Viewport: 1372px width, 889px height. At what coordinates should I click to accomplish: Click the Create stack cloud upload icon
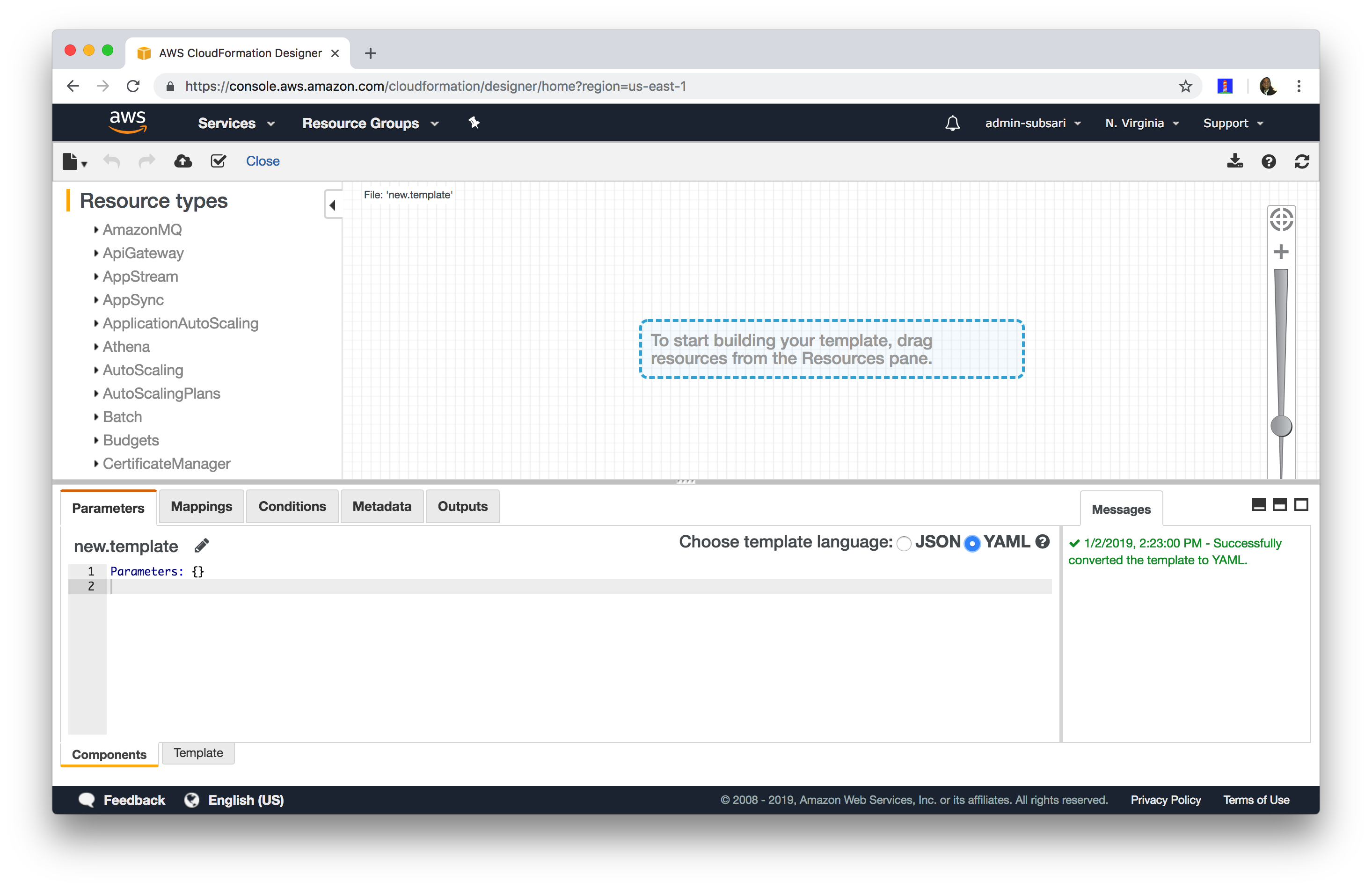click(x=183, y=161)
